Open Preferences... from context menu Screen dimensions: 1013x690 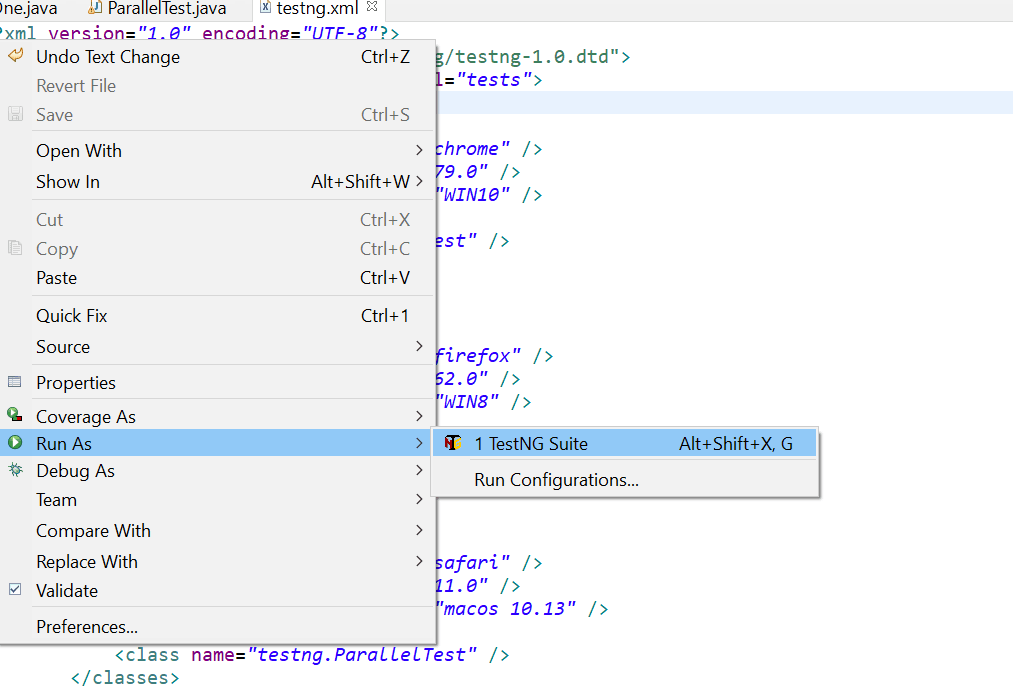(x=87, y=627)
